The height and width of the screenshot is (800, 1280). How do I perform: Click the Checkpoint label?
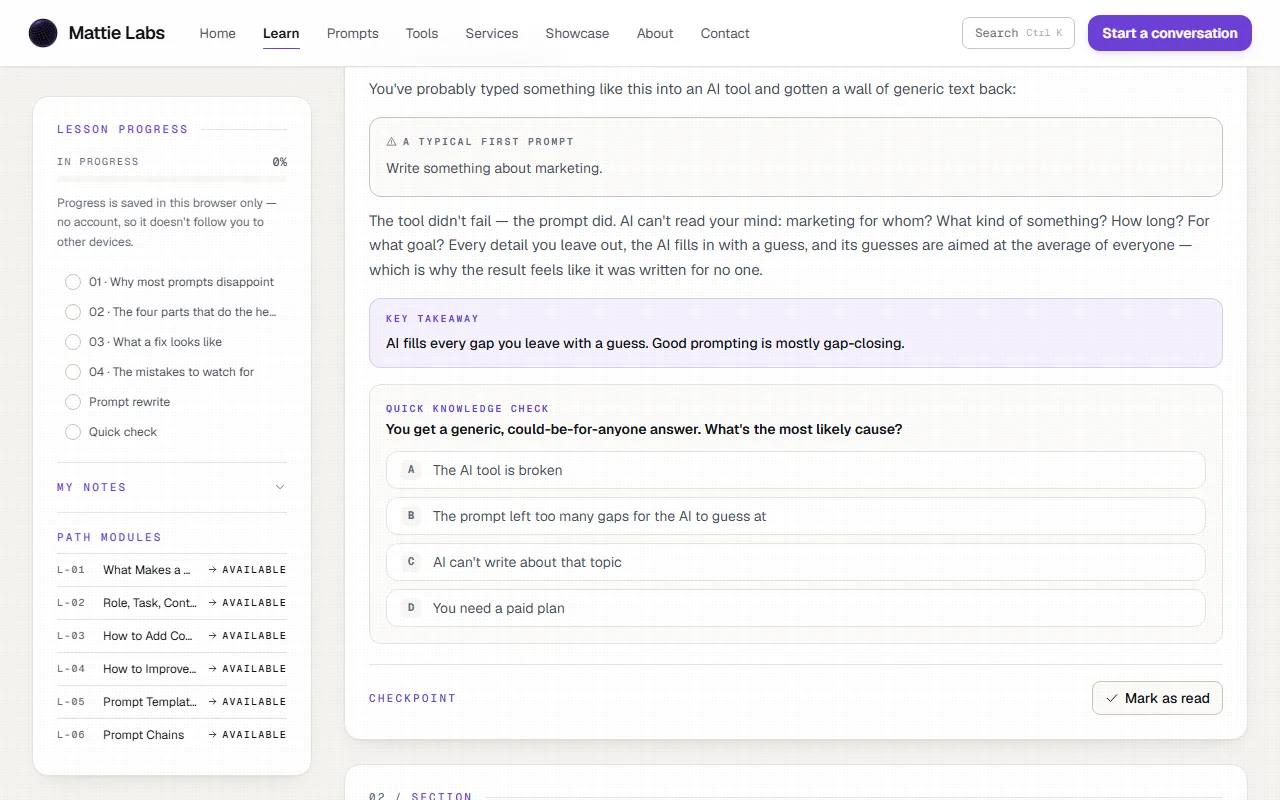pyautogui.click(x=412, y=698)
